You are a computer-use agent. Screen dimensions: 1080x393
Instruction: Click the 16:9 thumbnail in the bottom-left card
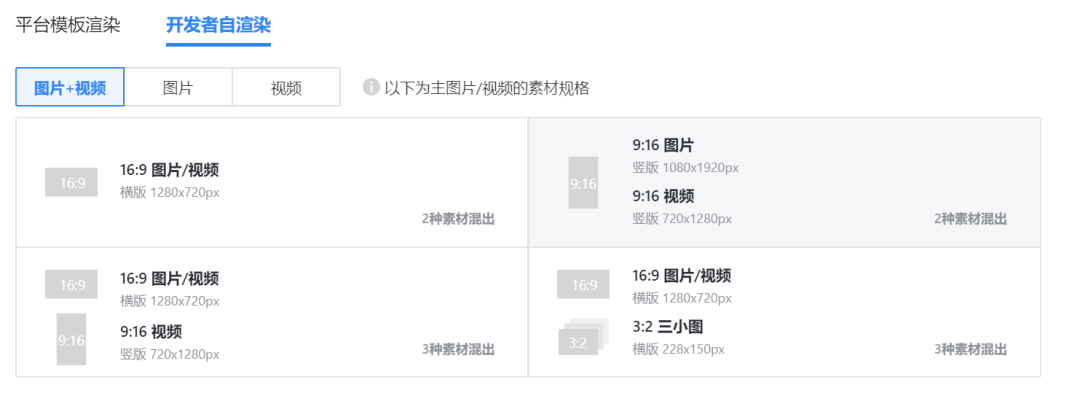point(72,284)
